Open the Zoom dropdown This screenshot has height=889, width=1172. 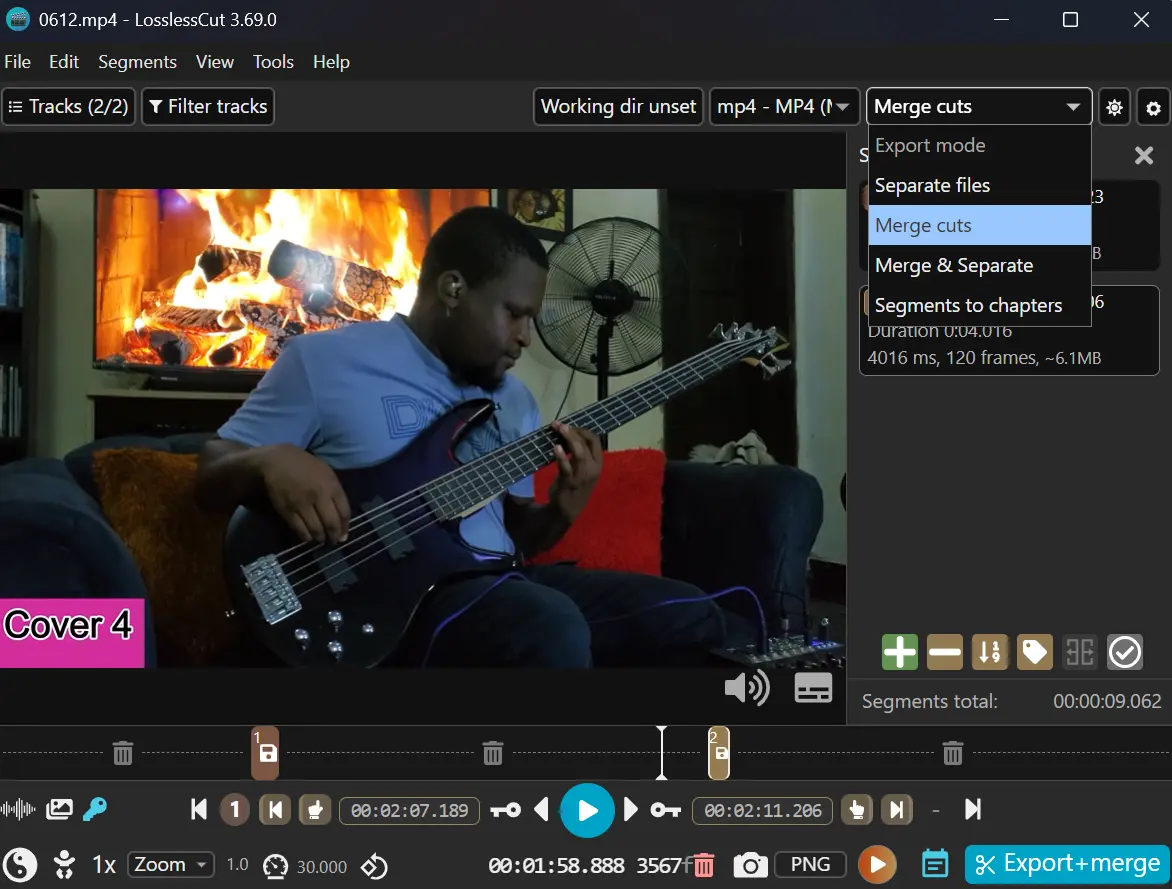[170, 865]
